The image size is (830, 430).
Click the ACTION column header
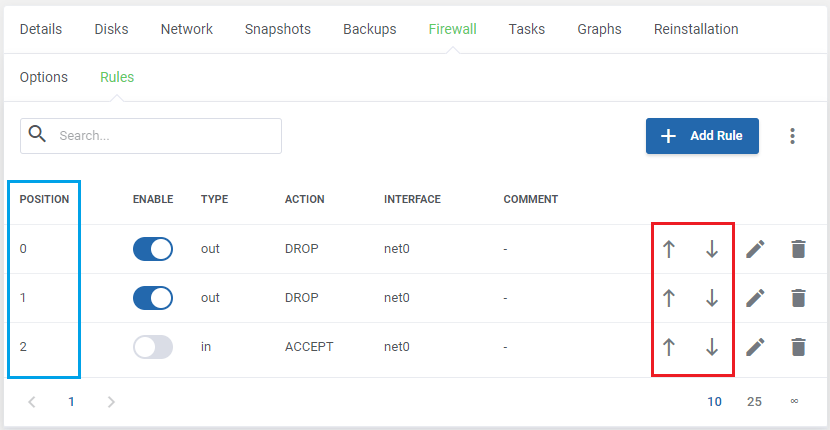[304, 200]
